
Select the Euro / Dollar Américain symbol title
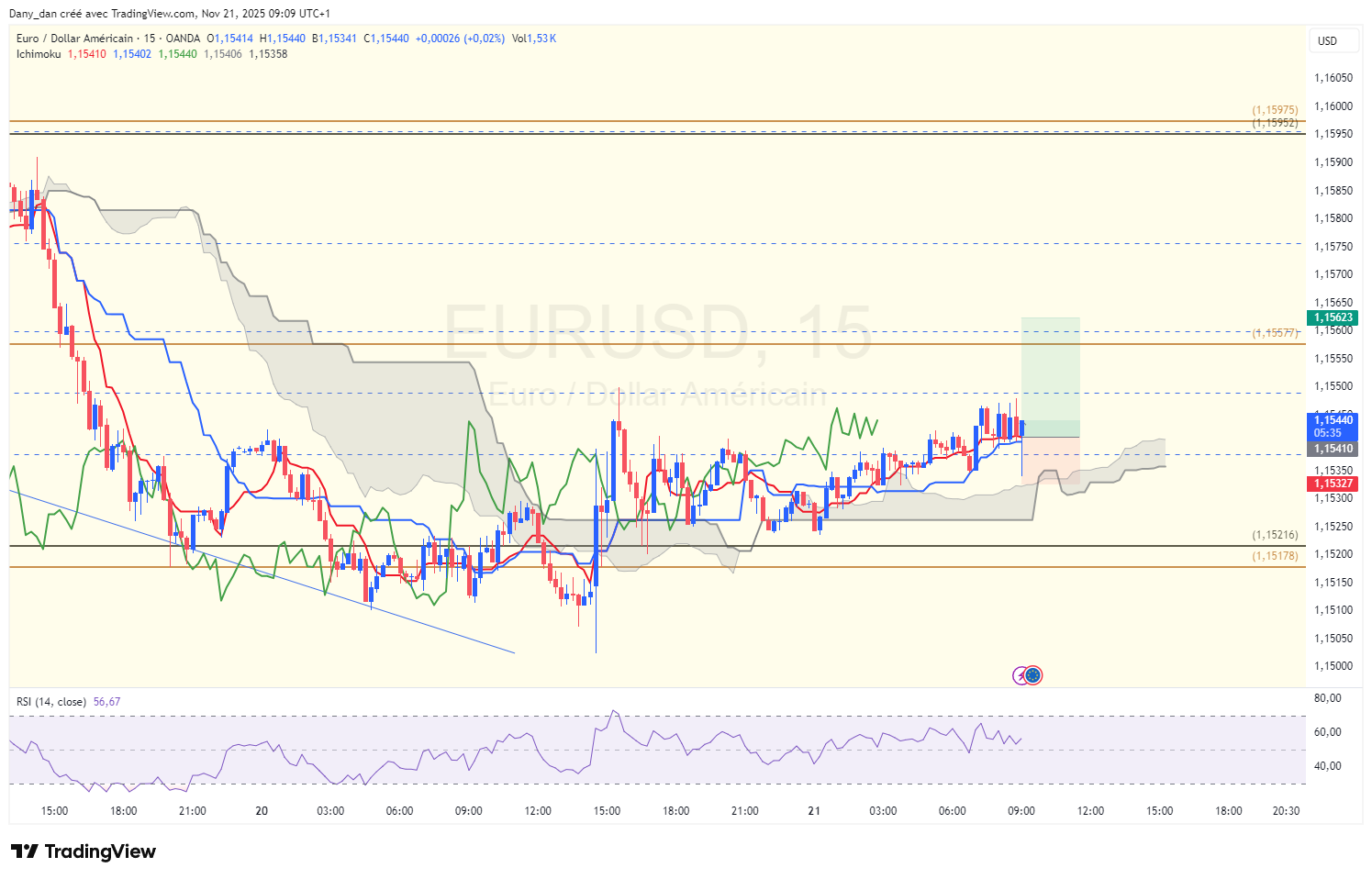click(75, 39)
